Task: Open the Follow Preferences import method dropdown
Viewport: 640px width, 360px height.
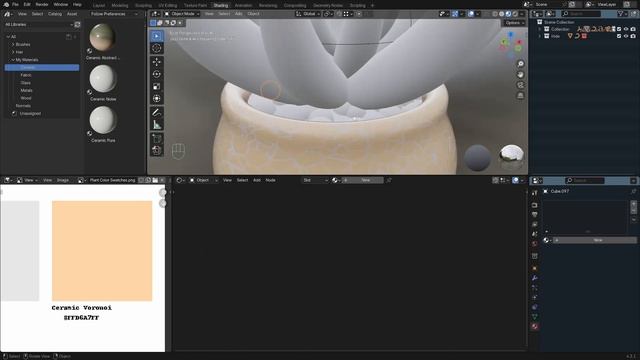Action: (x=114, y=14)
